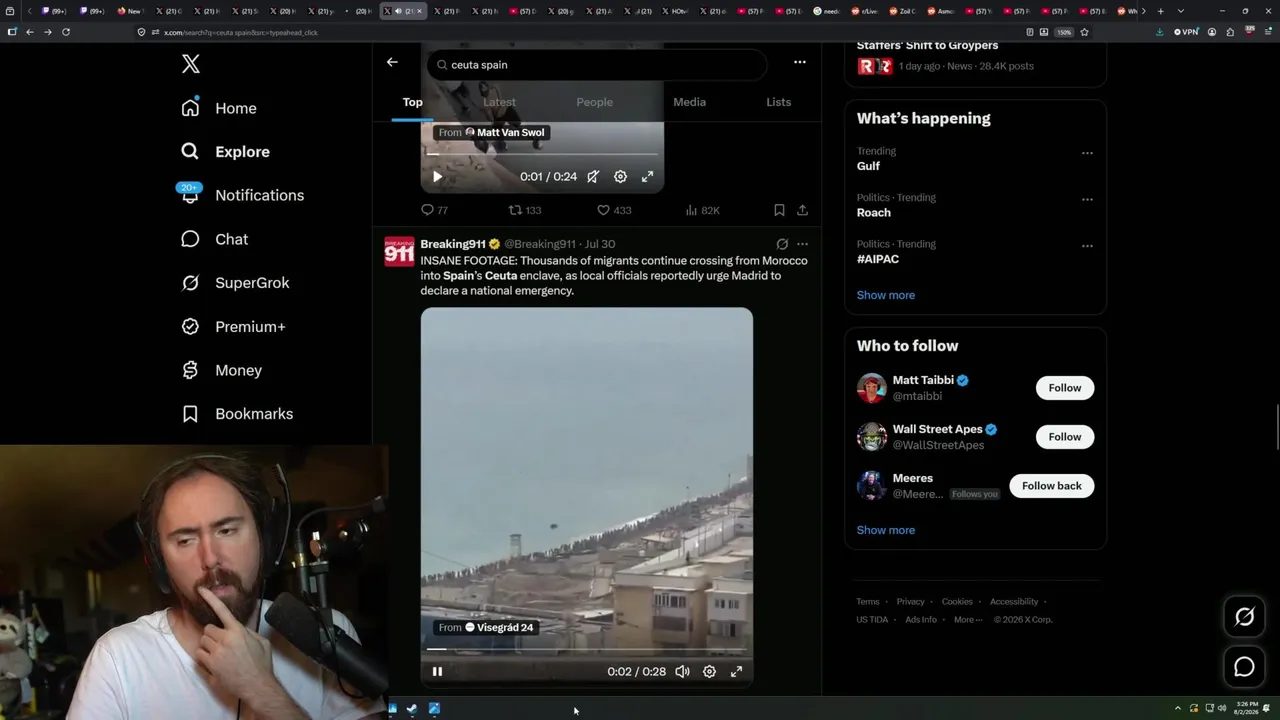Open Money in the sidebar
Image resolution: width=1280 pixels, height=720 pixels.
(x=221, y=370)
